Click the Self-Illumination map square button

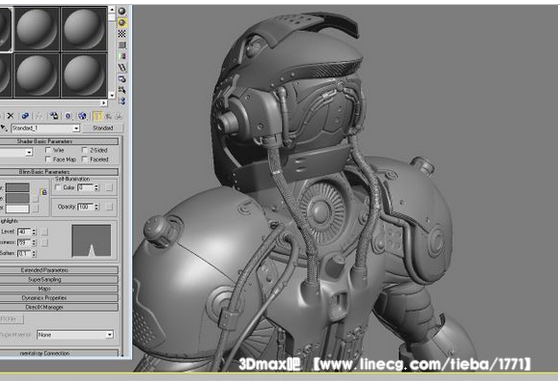coord(109,187)
